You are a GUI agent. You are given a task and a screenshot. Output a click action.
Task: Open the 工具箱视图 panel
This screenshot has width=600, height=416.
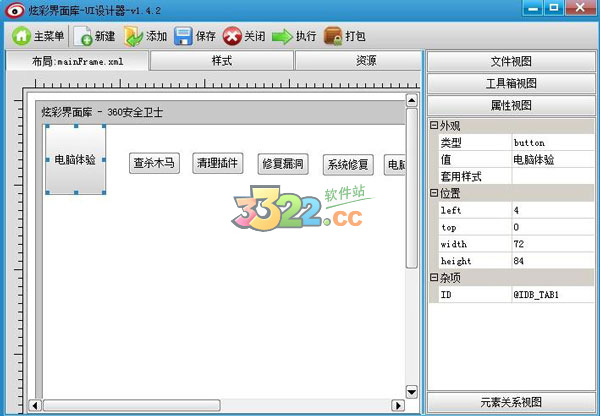511,83
